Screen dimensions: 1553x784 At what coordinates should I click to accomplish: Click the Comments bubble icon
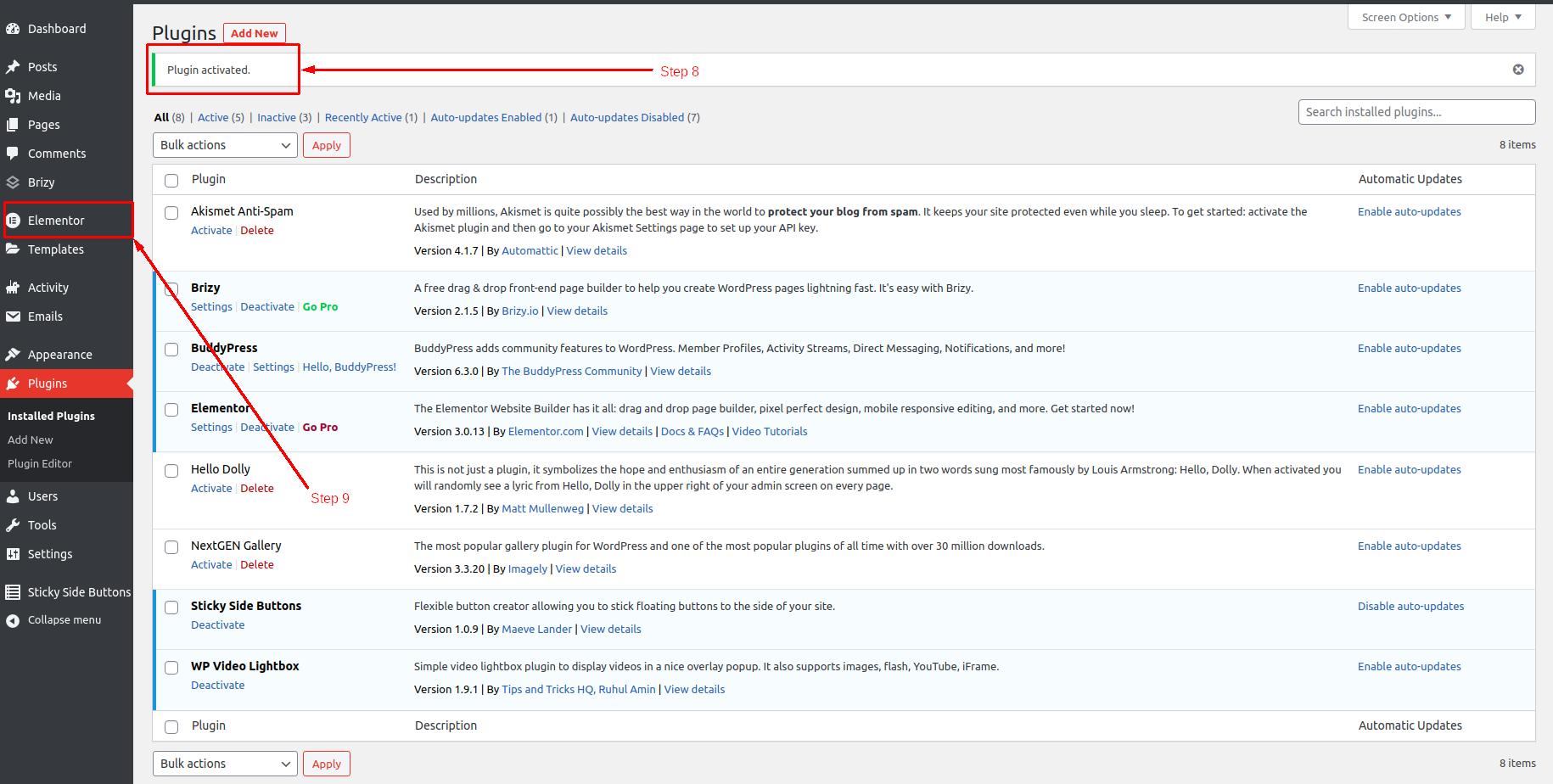coord(13,154)
